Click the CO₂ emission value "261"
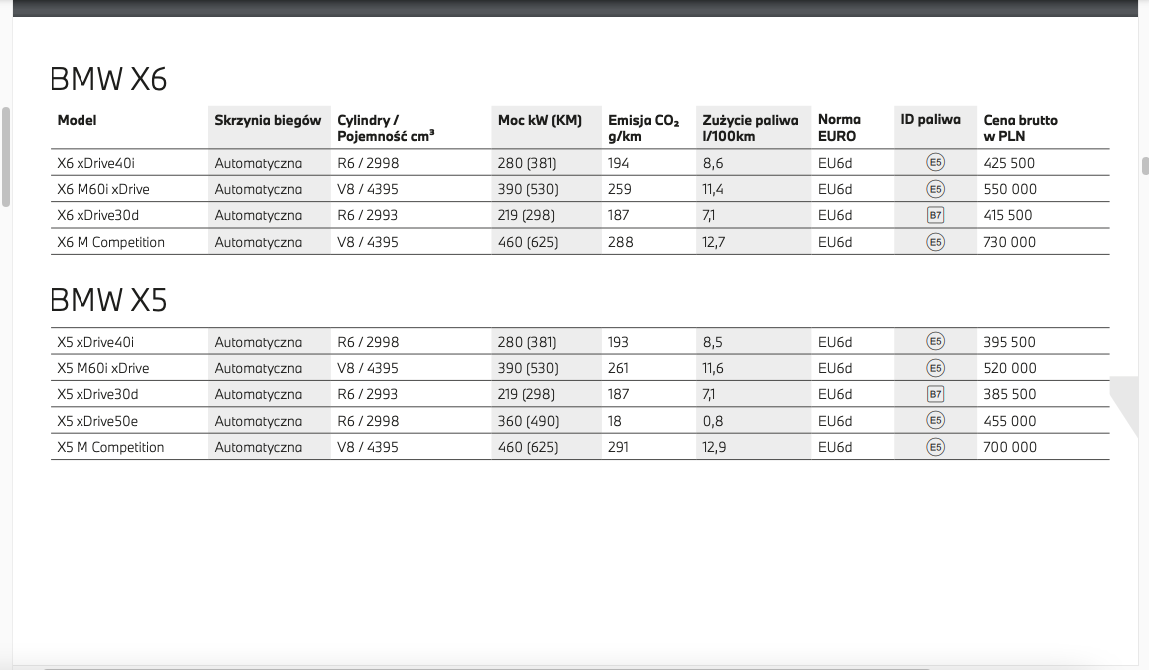This screenshot has width=1149, height=670. pos(618,368)
